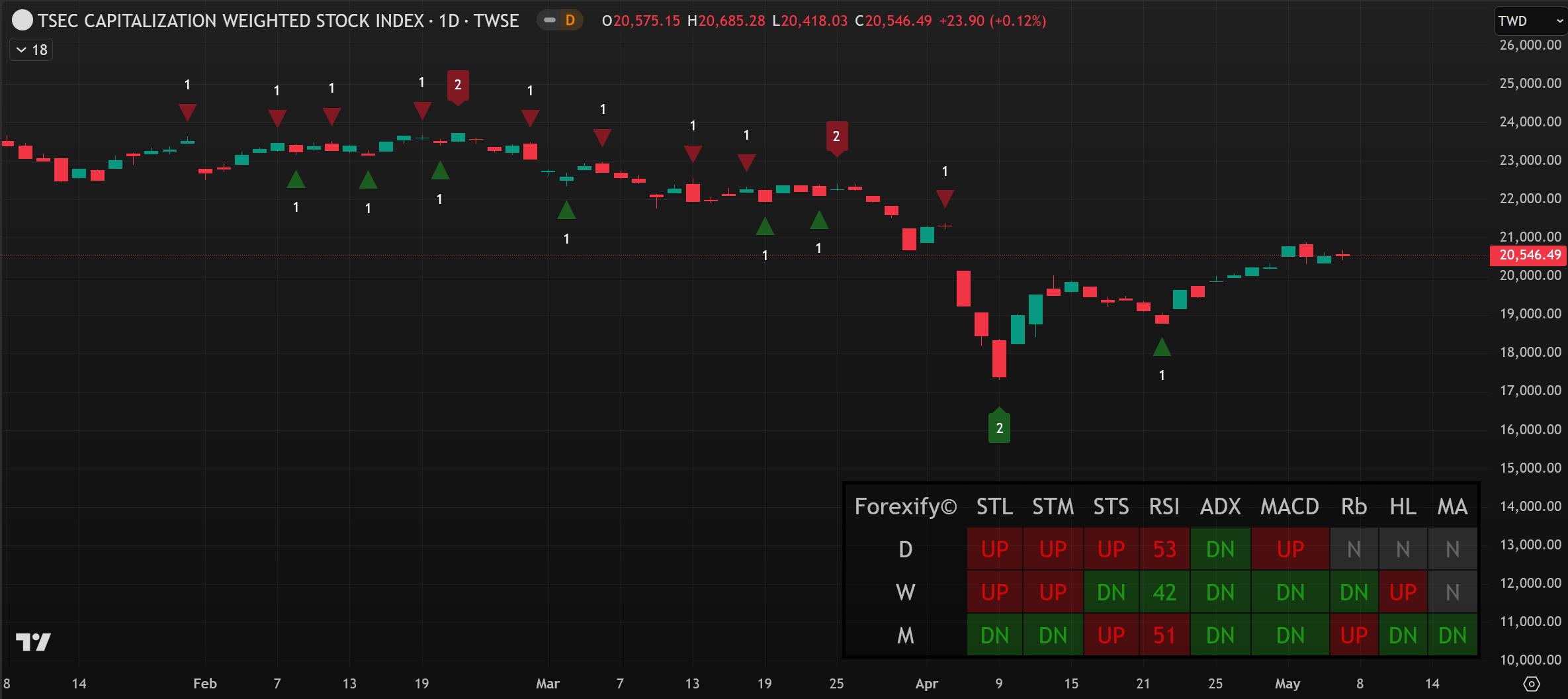
Task: Click the weekly RSI cell showing 42
Action: pyautogui.click(x=1164, y=592)
